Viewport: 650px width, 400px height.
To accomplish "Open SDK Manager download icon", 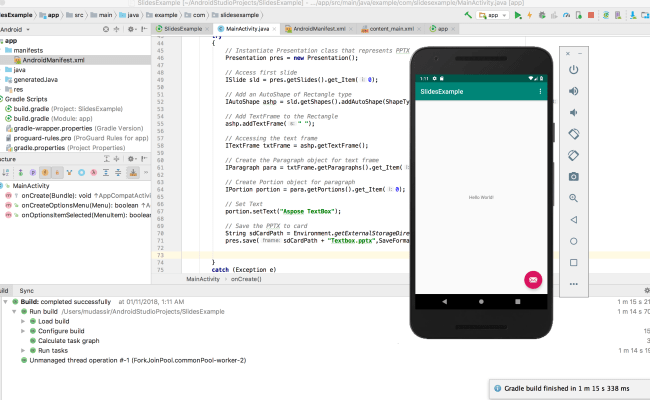I will tap(633, 15).
